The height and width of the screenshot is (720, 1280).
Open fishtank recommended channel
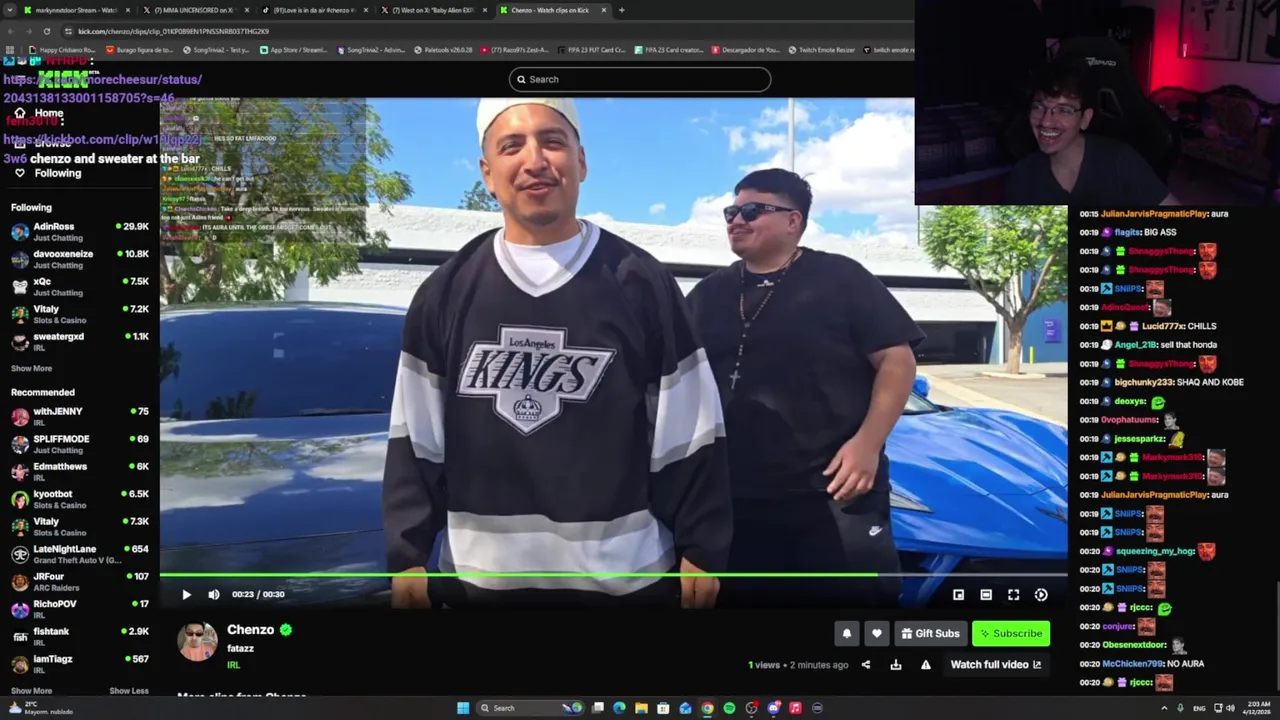(80, 637)
